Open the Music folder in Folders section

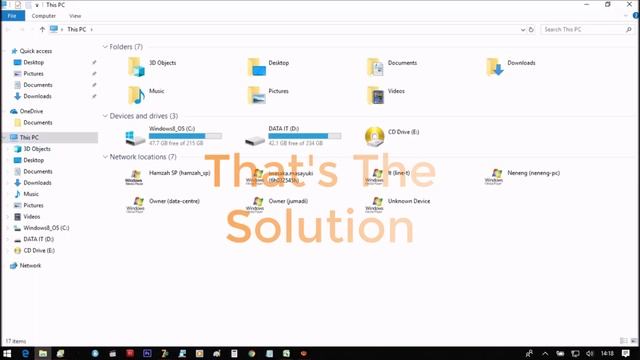[x=136, y=95]
